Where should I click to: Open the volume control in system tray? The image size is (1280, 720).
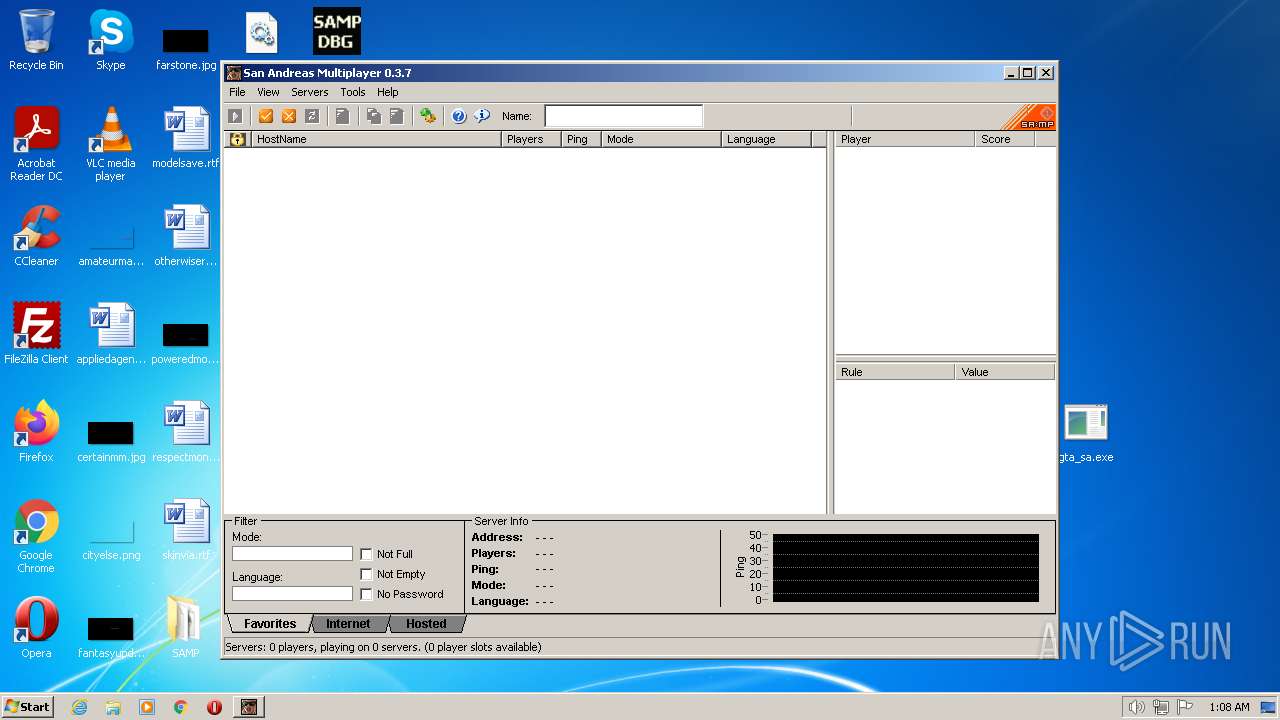1136,707
